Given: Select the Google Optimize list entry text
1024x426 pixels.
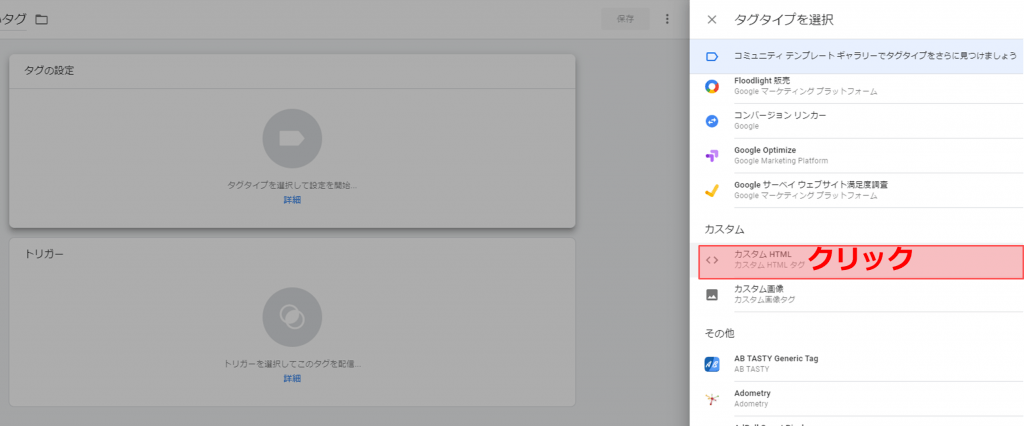Looking at the screenshot, I should [x=780, y=155].
